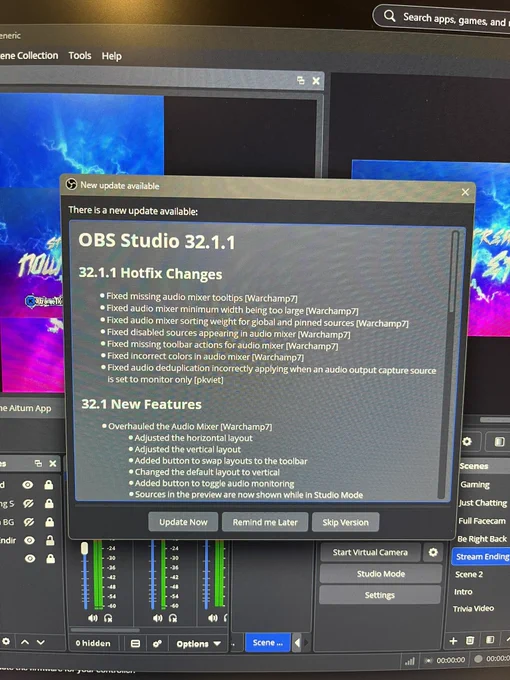Select the Full Facecam scene

click(482, 521)
